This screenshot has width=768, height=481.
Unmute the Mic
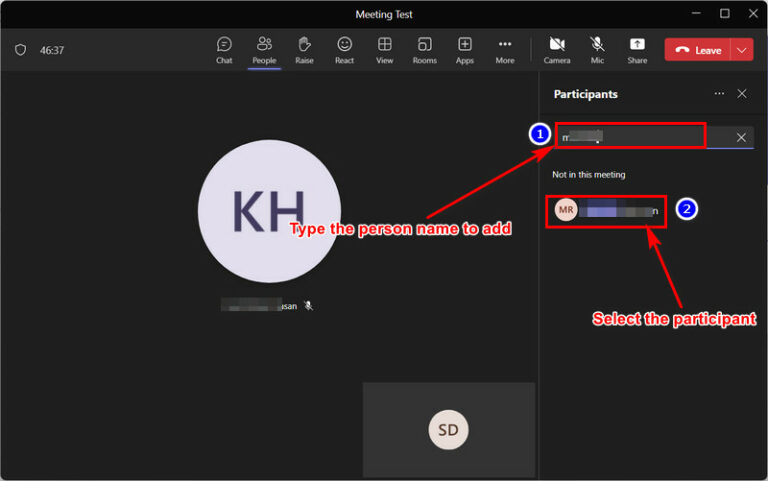pos(597,50)
